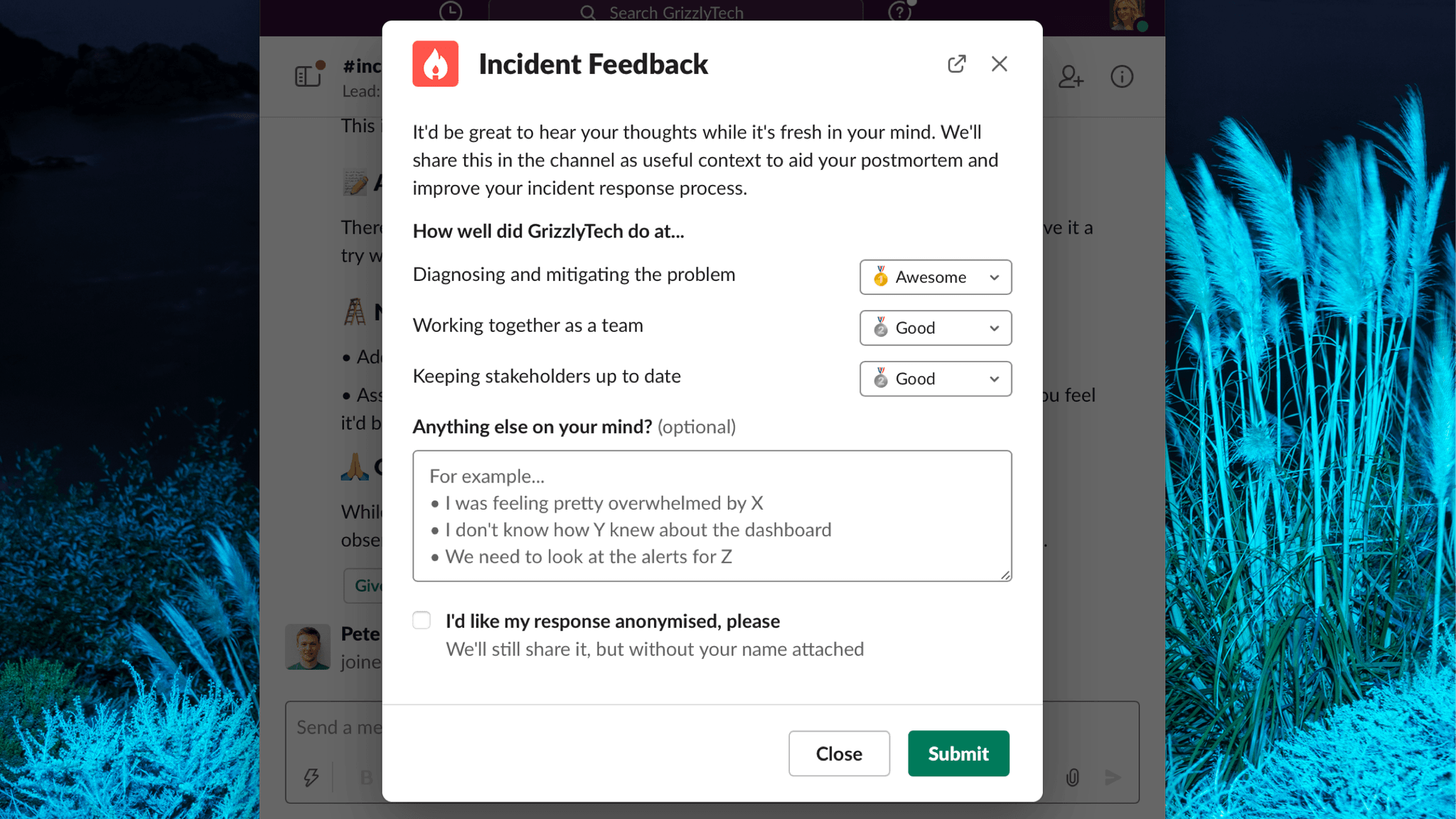Open the history clock icon
Viewport: 1456px width, 819px height.
451,11
